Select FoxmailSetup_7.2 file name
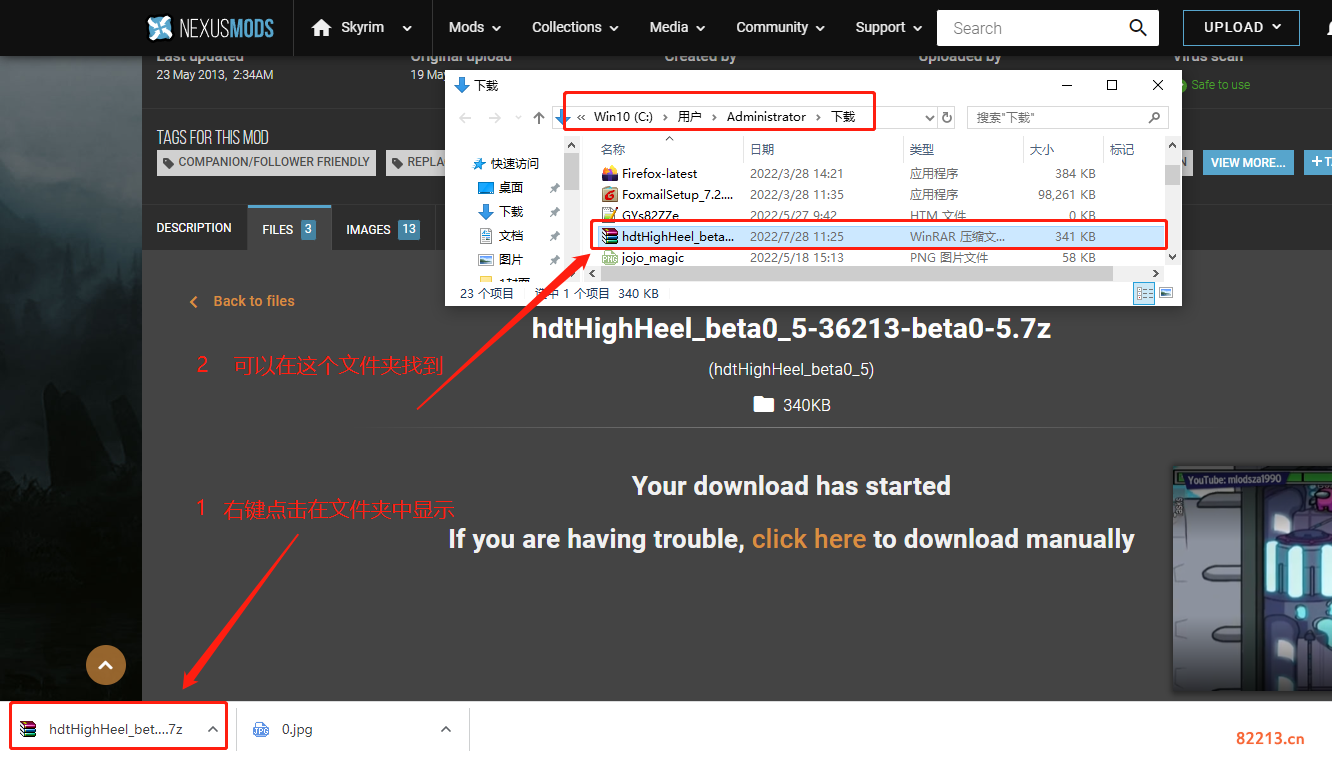This screenshot has height=757, width=1332. (678, 194)
